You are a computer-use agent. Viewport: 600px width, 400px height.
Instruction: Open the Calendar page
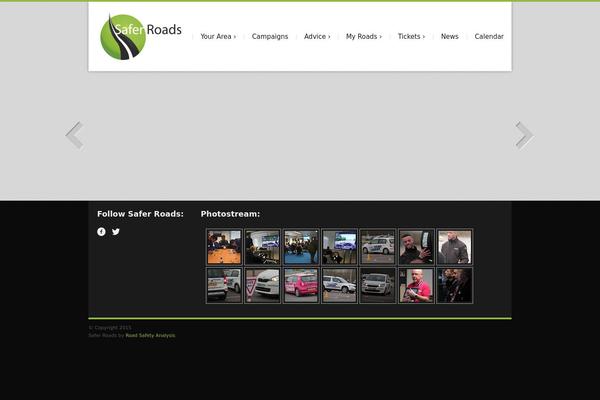click(x=489, y=36)
